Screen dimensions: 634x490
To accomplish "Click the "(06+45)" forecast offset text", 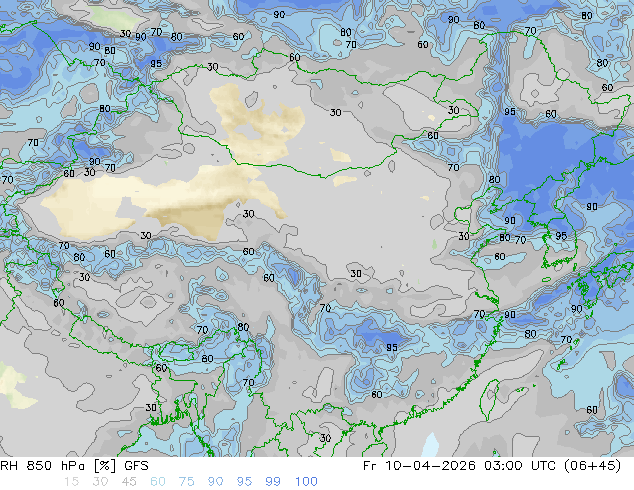I will (592, 466).
